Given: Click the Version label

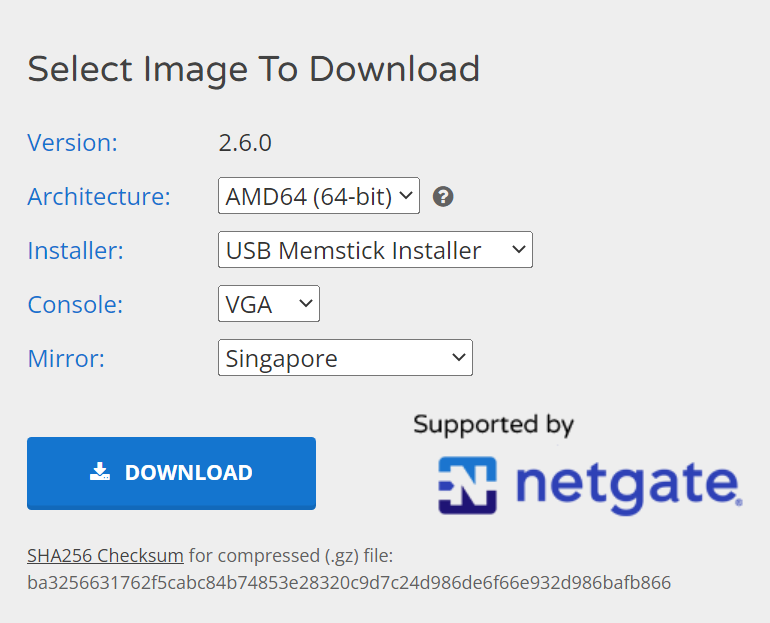Looking at the screenshot, I should click(x=73, y=143).
